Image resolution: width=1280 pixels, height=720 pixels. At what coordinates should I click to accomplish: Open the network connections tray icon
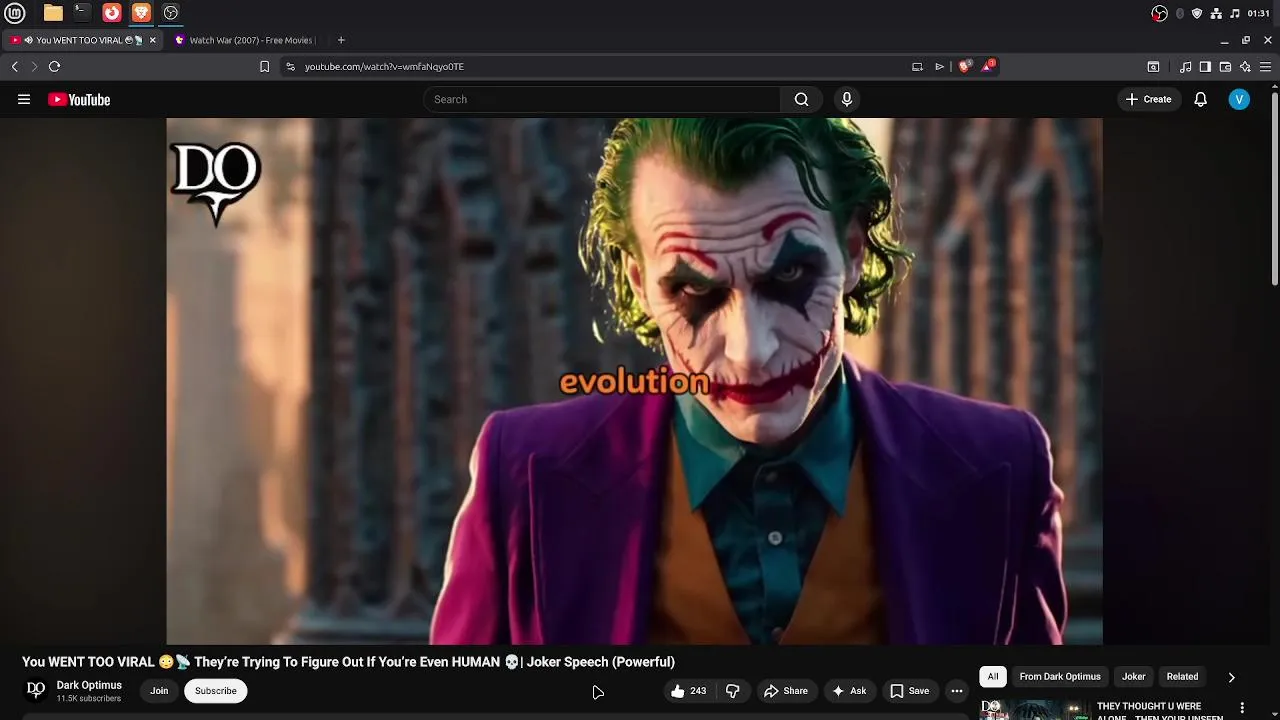click(1216, 13)
